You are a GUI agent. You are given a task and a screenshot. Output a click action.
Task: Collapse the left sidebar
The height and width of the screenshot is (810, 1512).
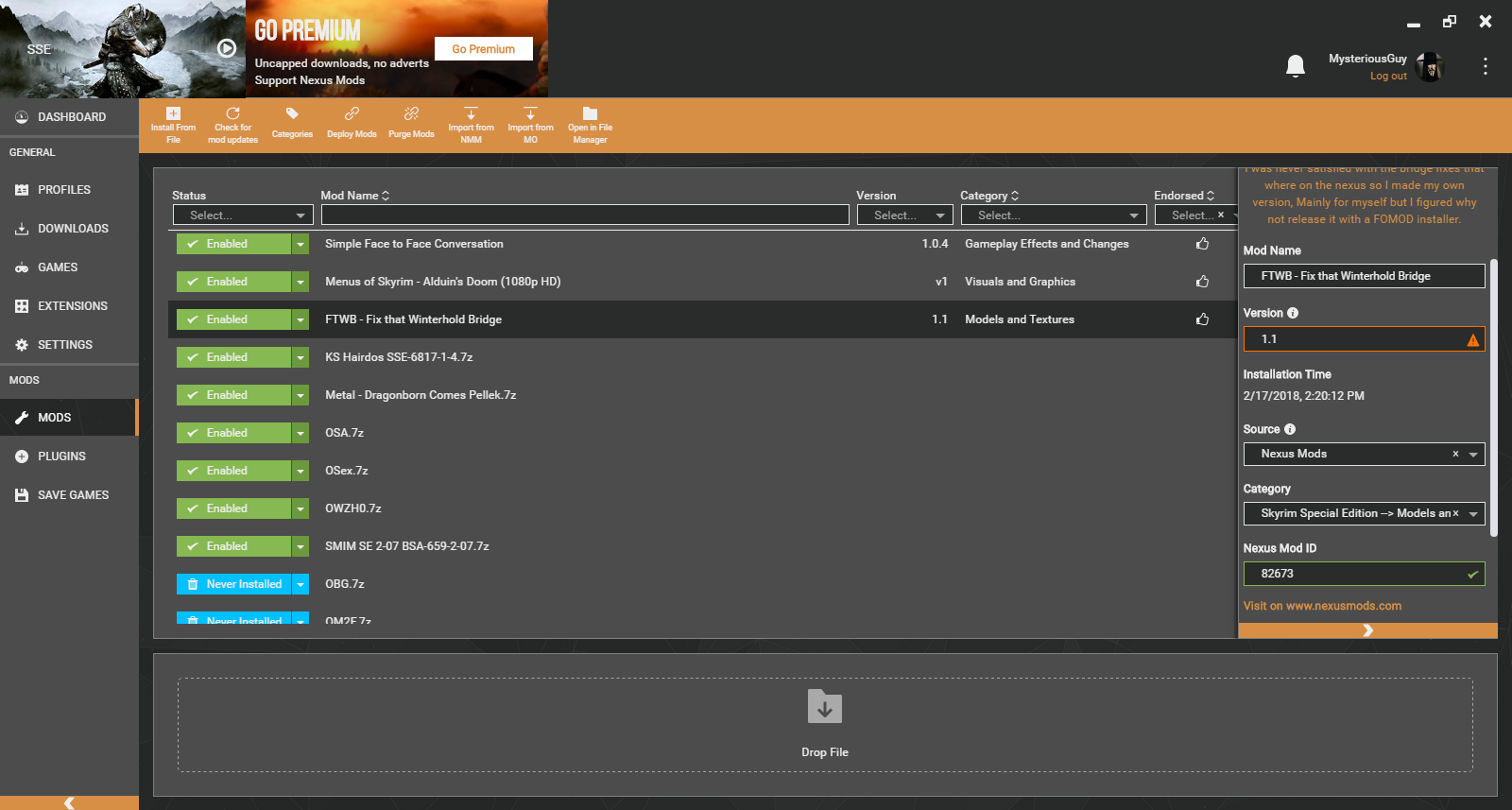point(69,802)
